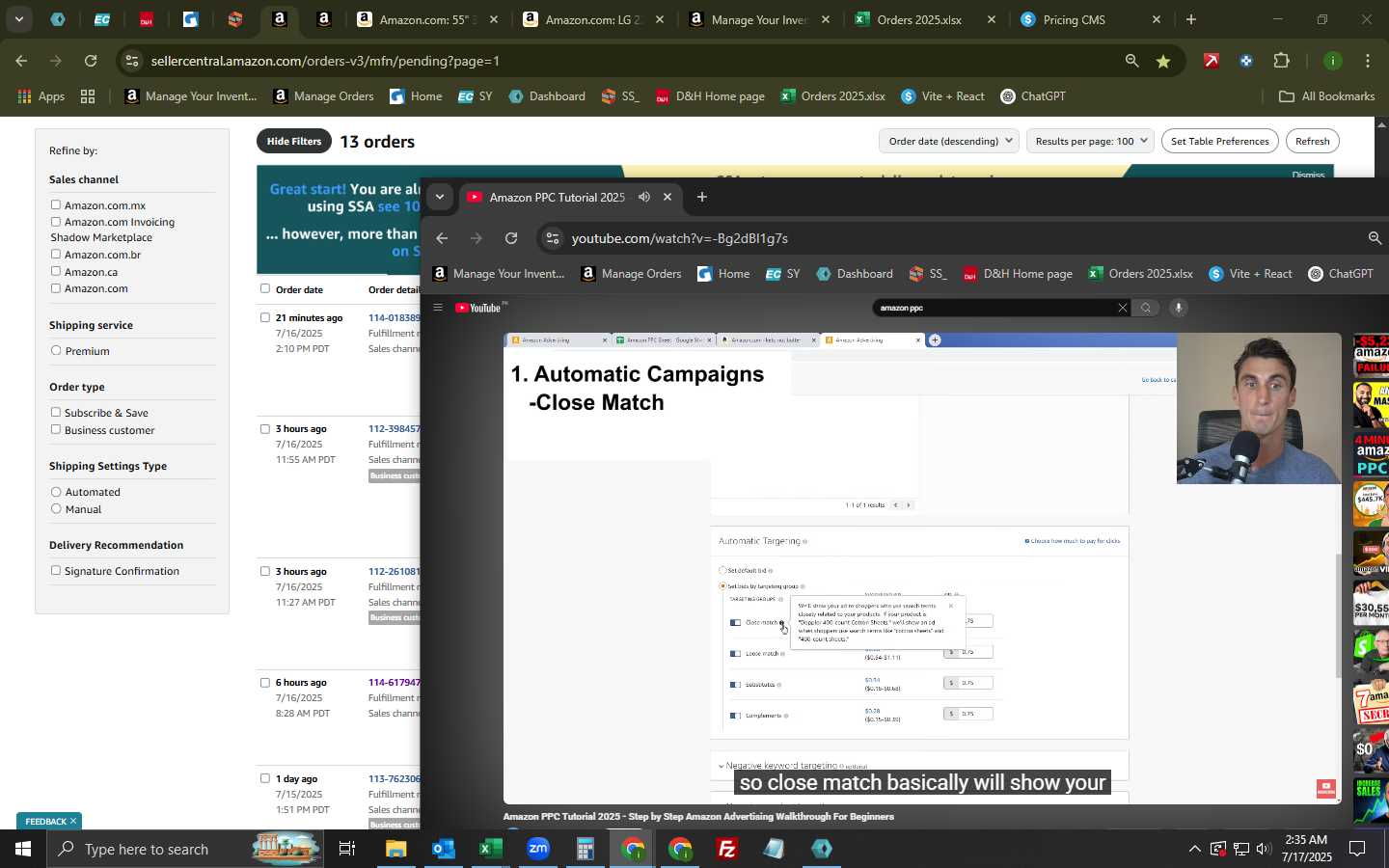
Task: Open the Windows notification center
Action: 1357,849
